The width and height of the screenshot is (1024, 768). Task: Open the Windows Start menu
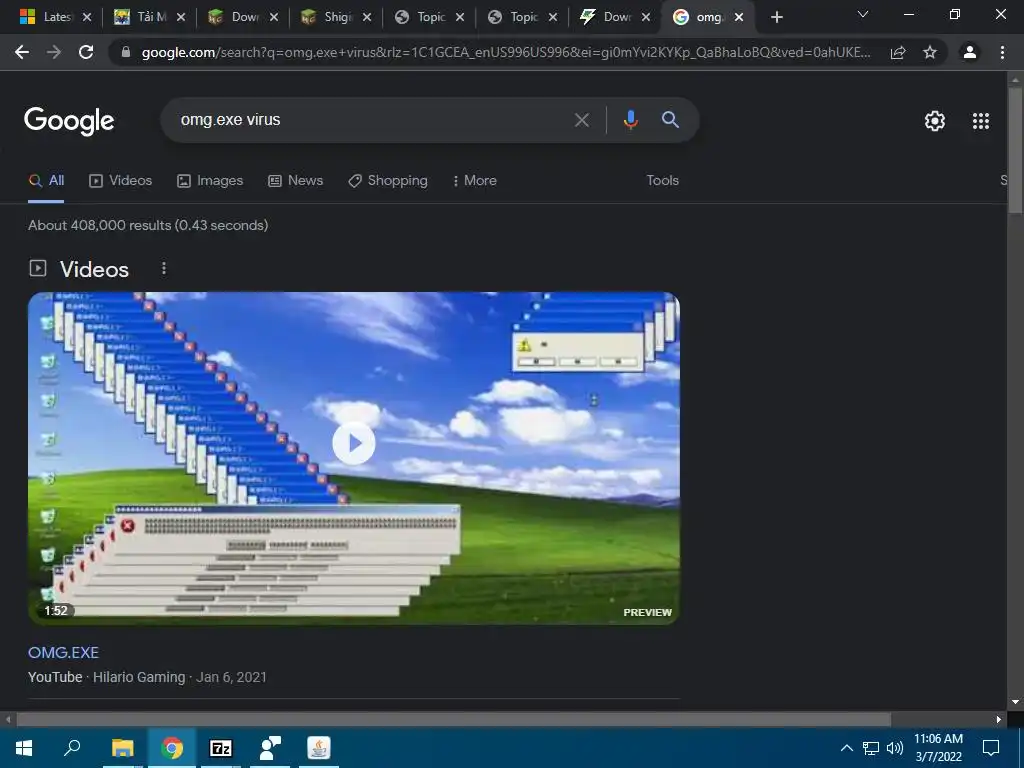pos(24,748)
